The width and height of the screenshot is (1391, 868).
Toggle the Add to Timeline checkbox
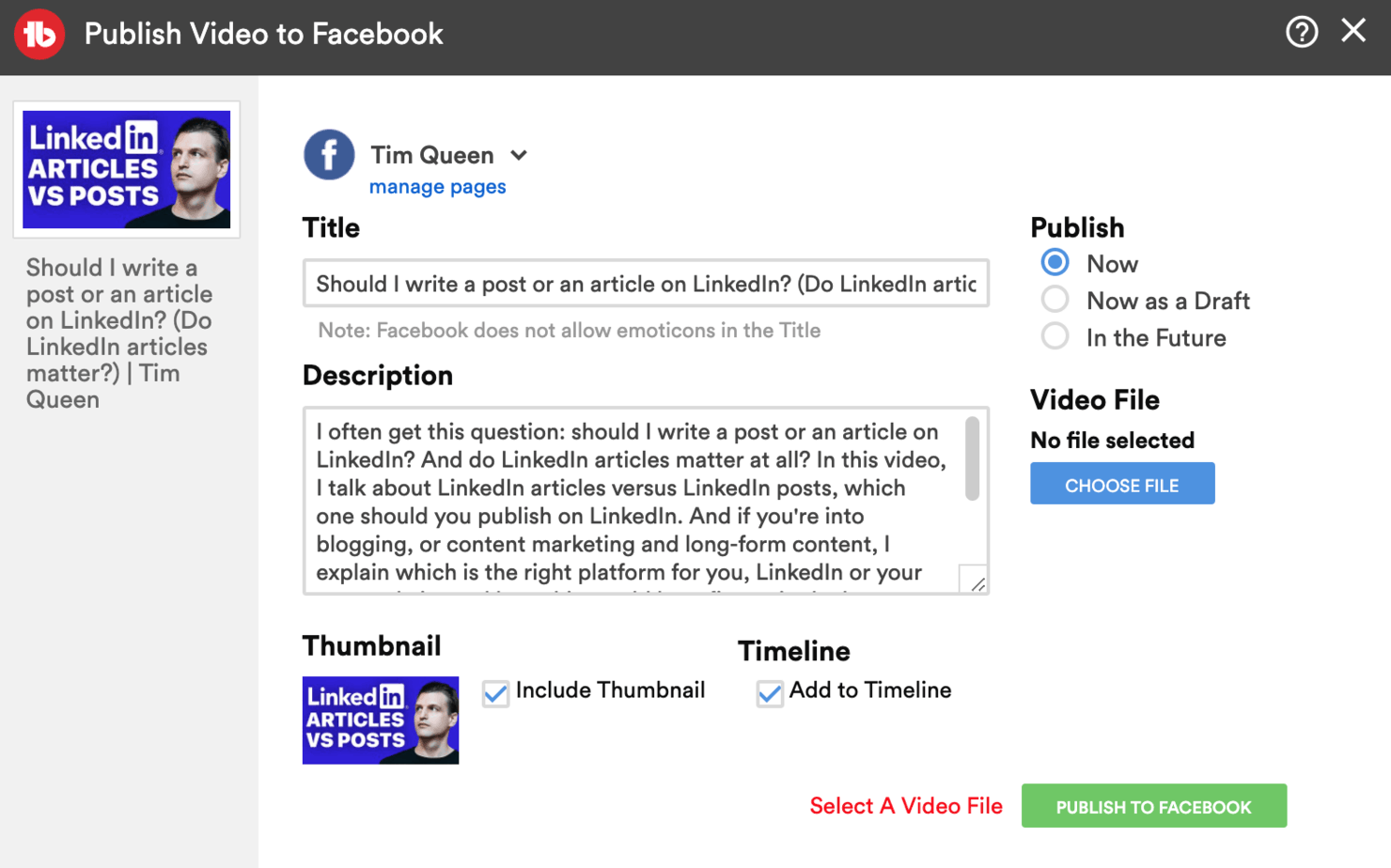click(770, 693)
